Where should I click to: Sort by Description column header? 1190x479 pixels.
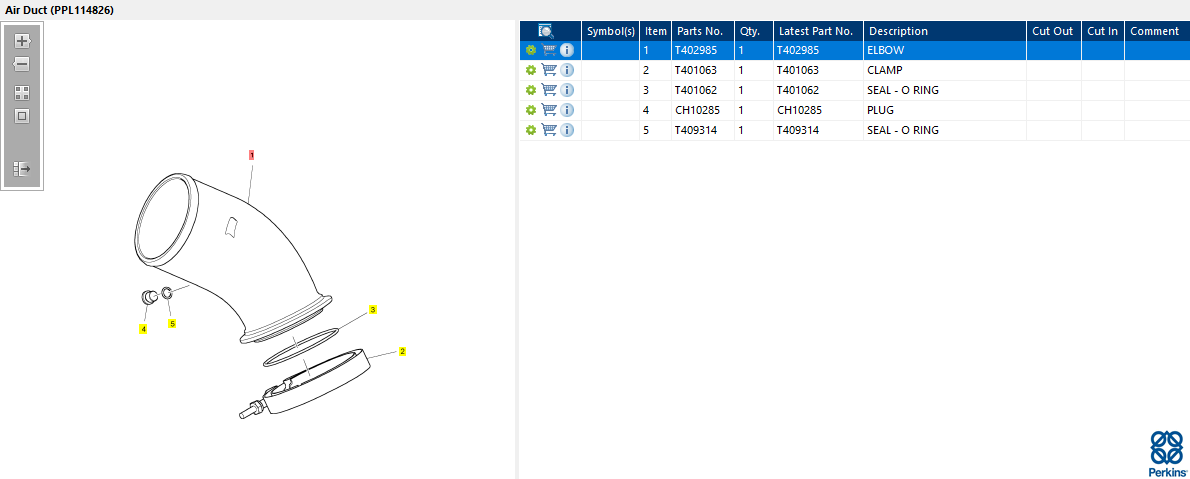coord(945,31)
